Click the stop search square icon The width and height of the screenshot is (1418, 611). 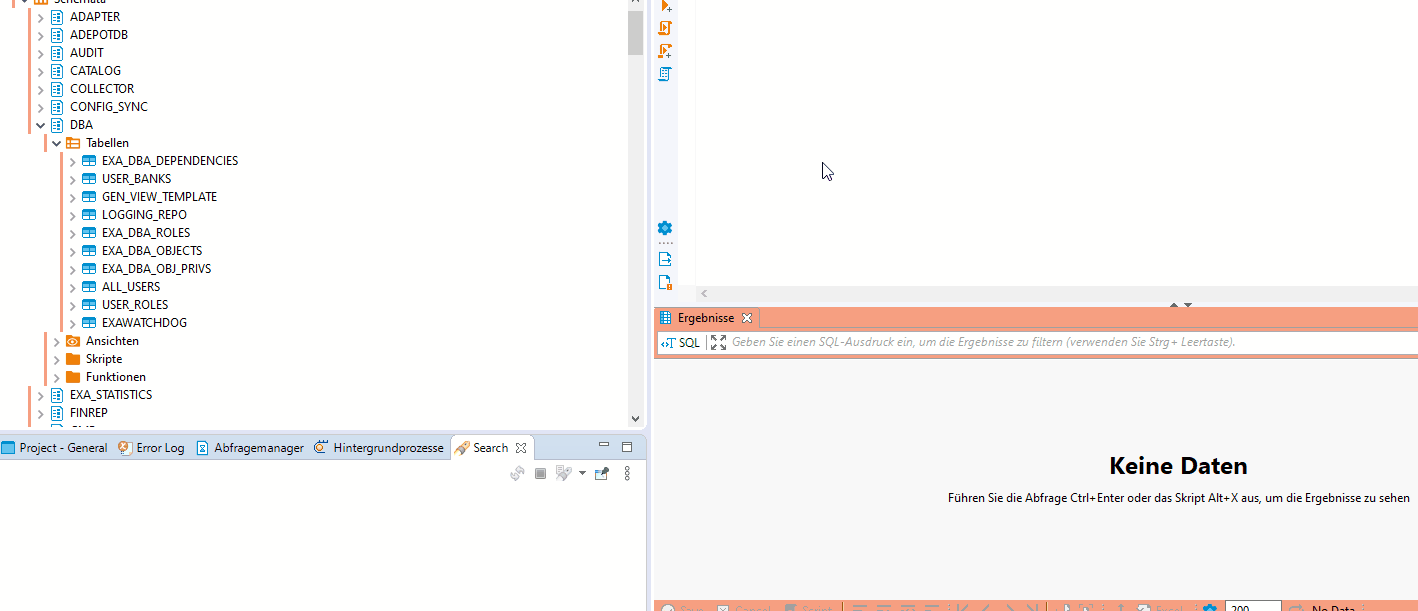click(x=540, y=474)
